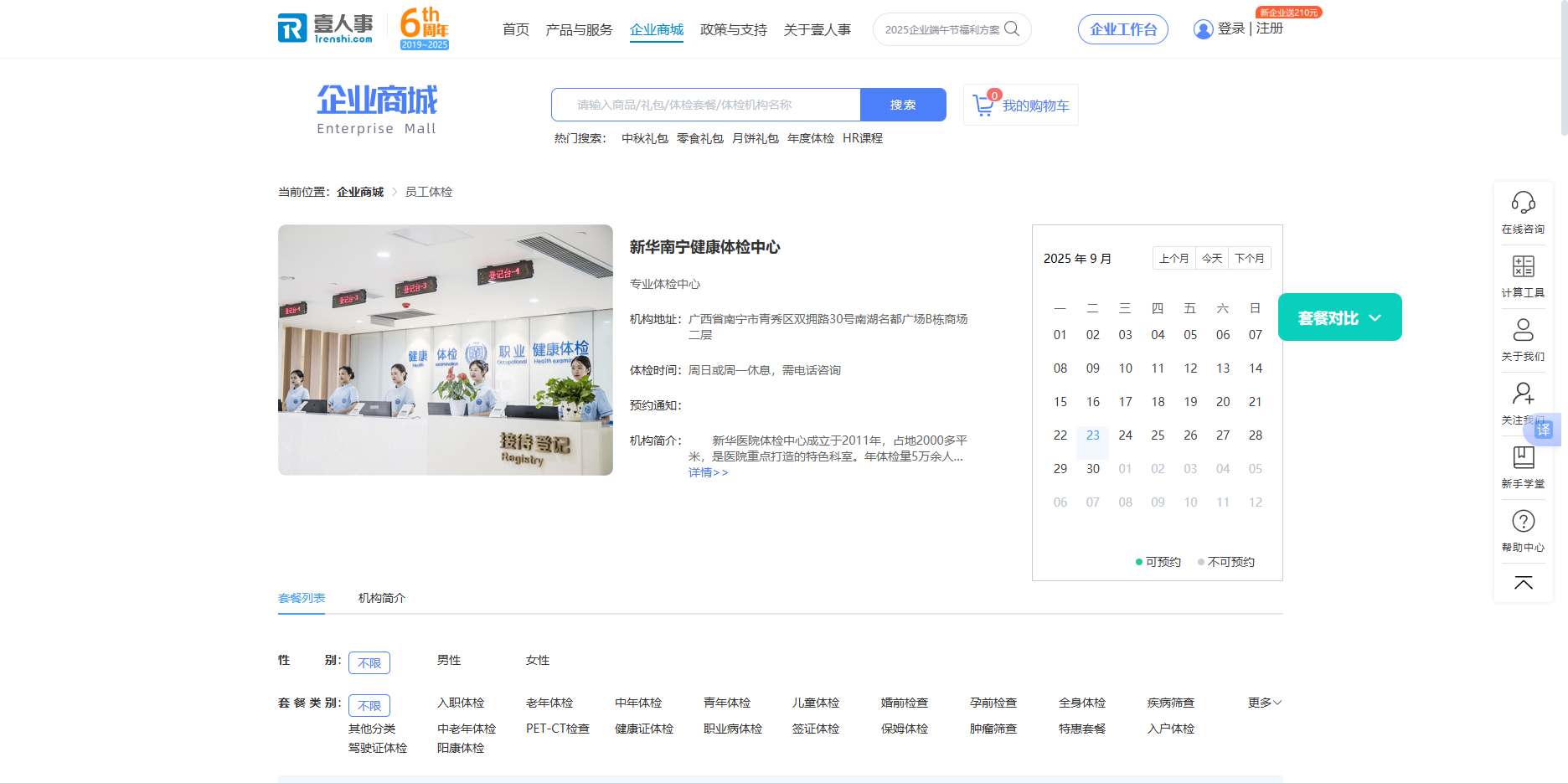
Task: Click hot search HR课程
Action: coord(863,138)
